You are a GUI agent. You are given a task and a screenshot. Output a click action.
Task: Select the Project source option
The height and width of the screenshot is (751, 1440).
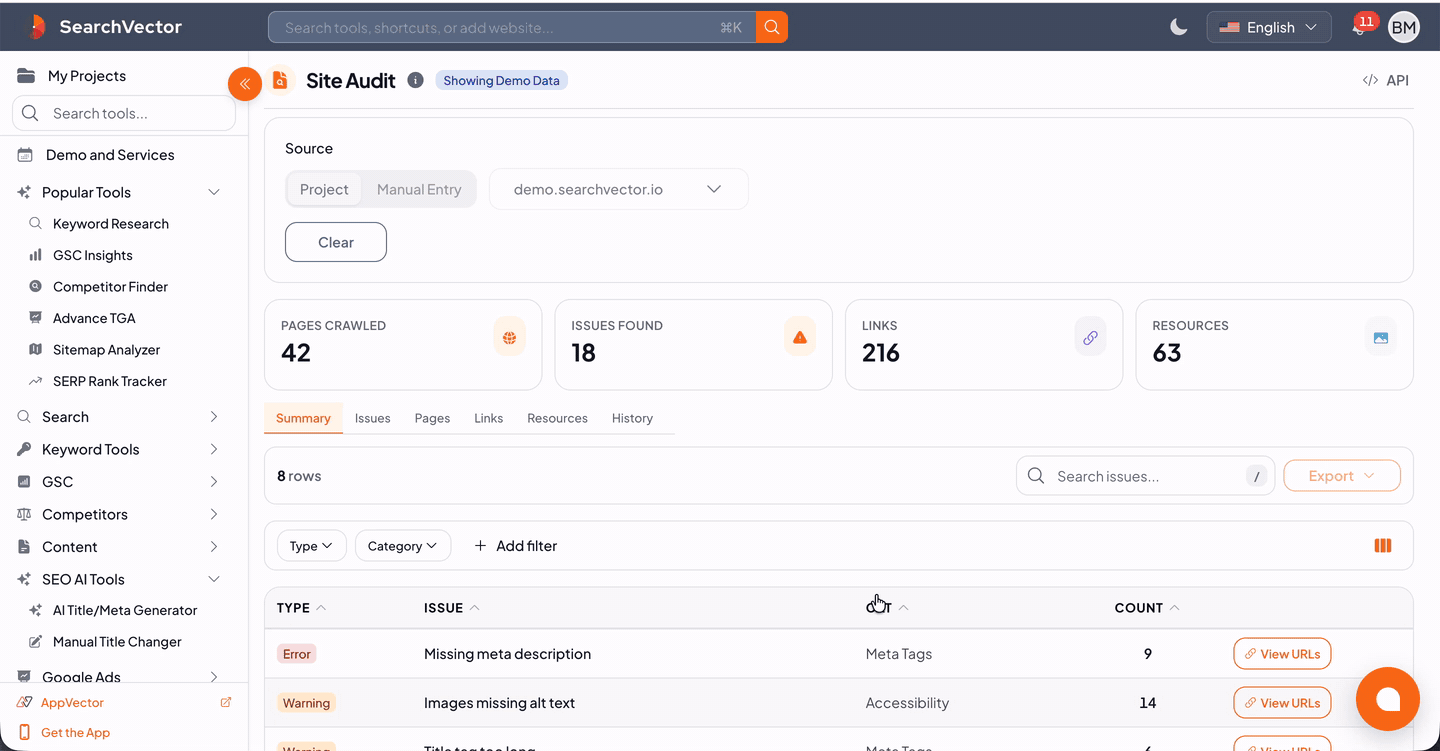324,189
